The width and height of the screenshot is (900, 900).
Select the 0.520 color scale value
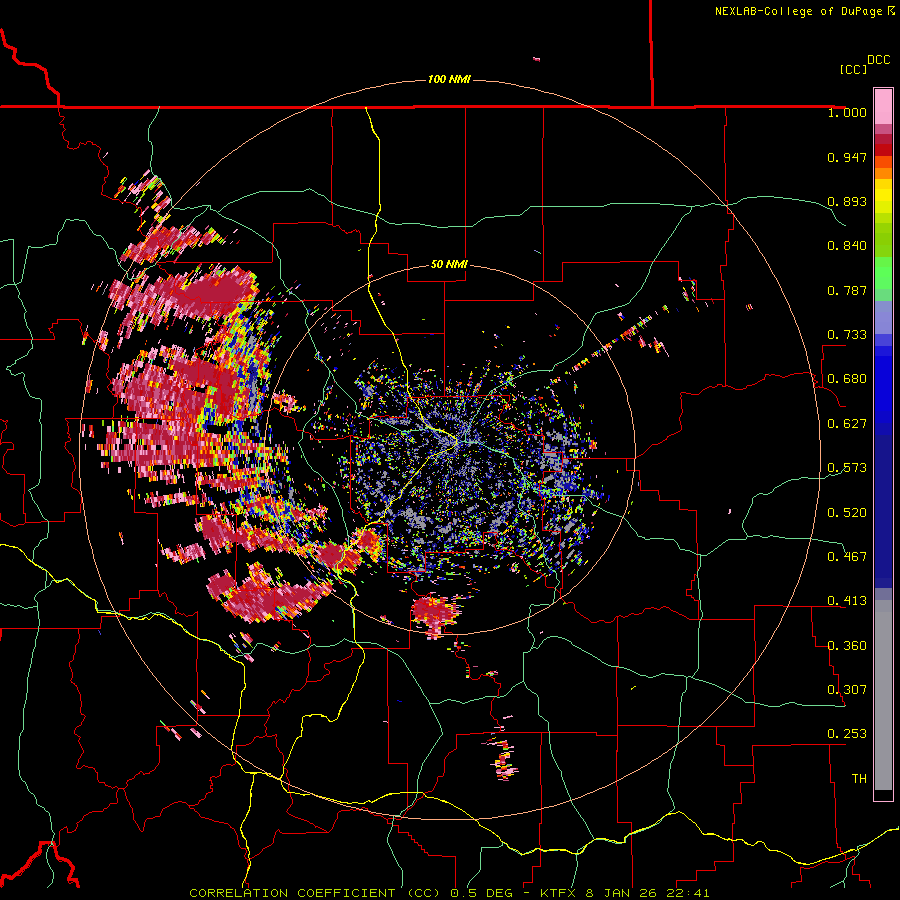(x=847, y=512)
